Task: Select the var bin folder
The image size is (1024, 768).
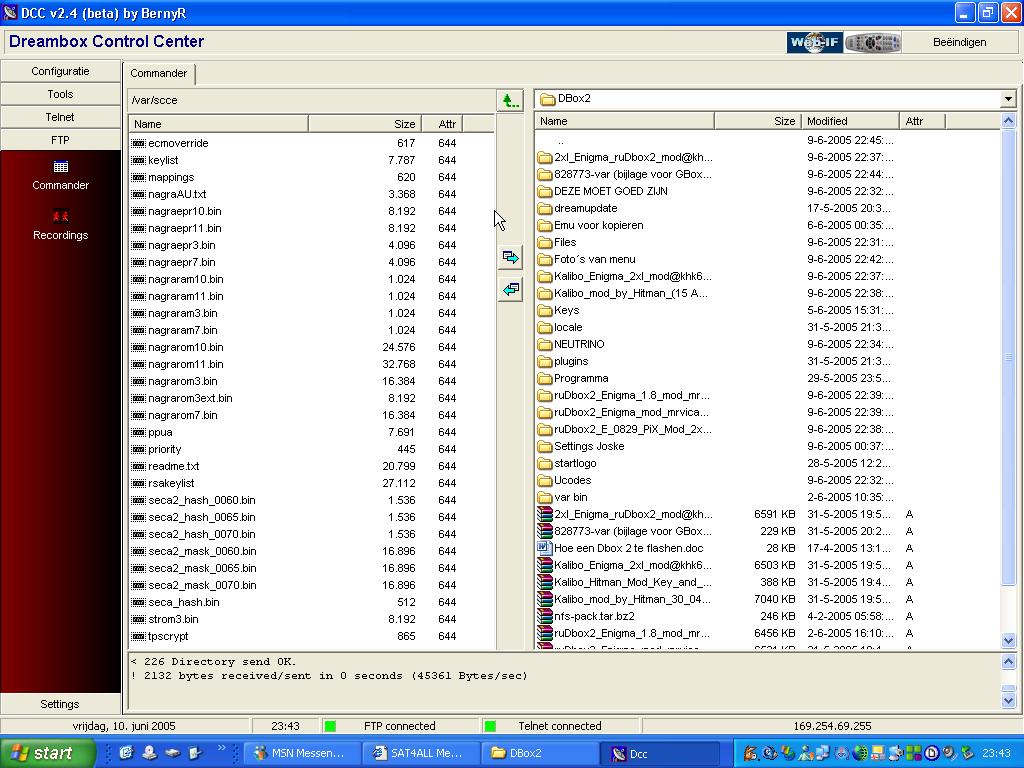Action: click(x=768, y=497)
